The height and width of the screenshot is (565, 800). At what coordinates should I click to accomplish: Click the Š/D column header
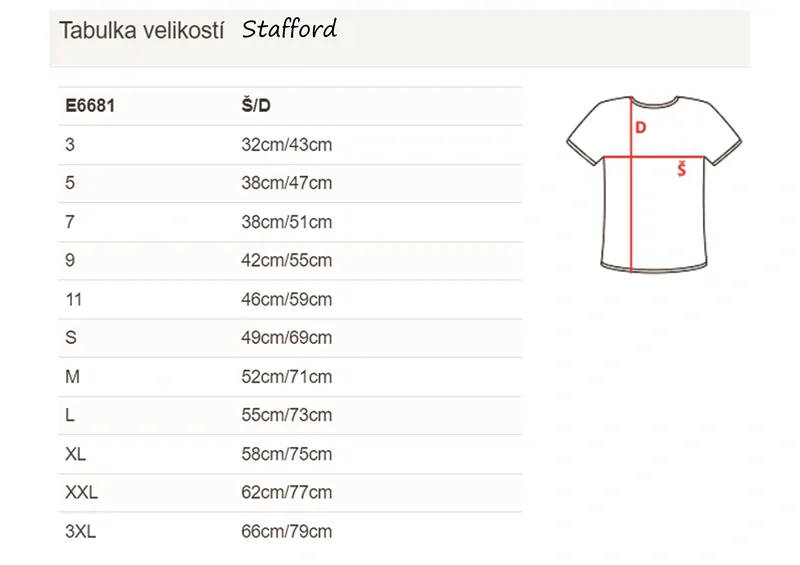256,106
